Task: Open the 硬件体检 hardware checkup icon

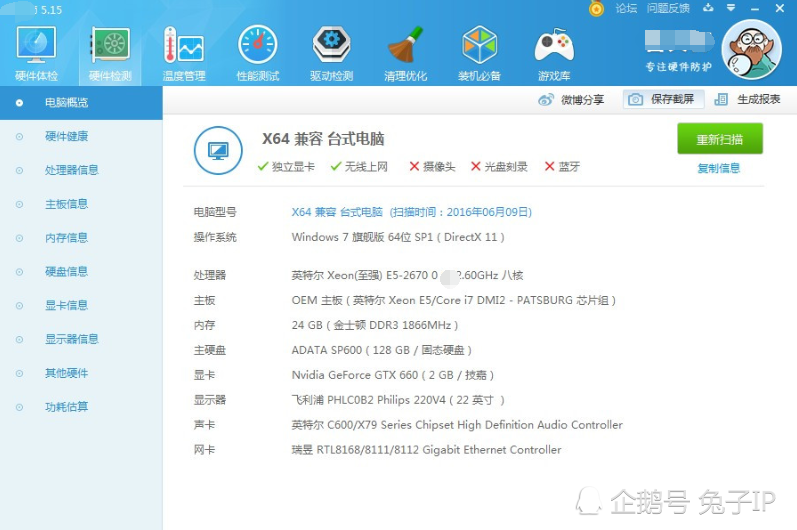Action: [x=36, y=53]
